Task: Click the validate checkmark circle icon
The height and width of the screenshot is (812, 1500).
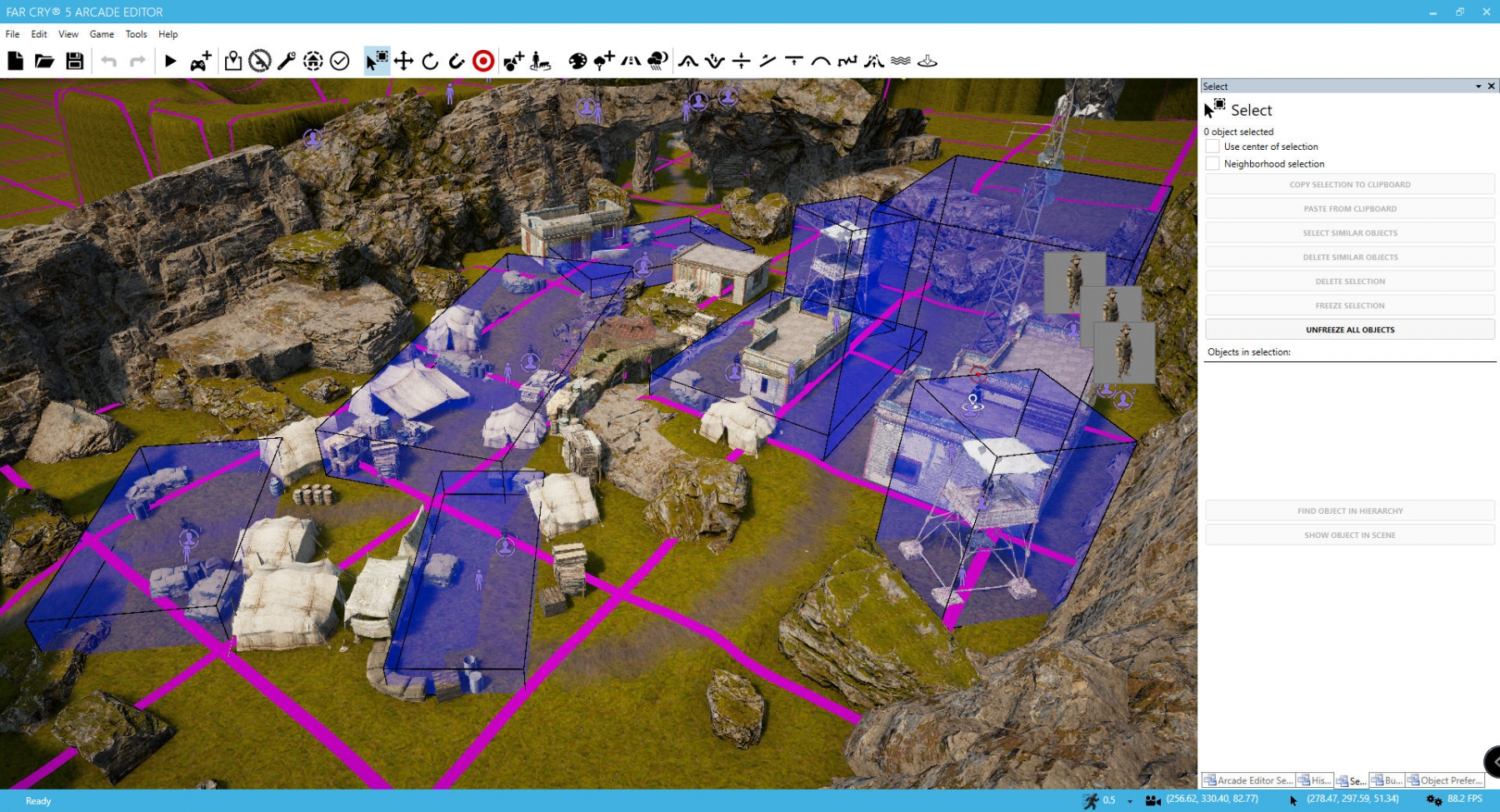Action: (339, 61)
